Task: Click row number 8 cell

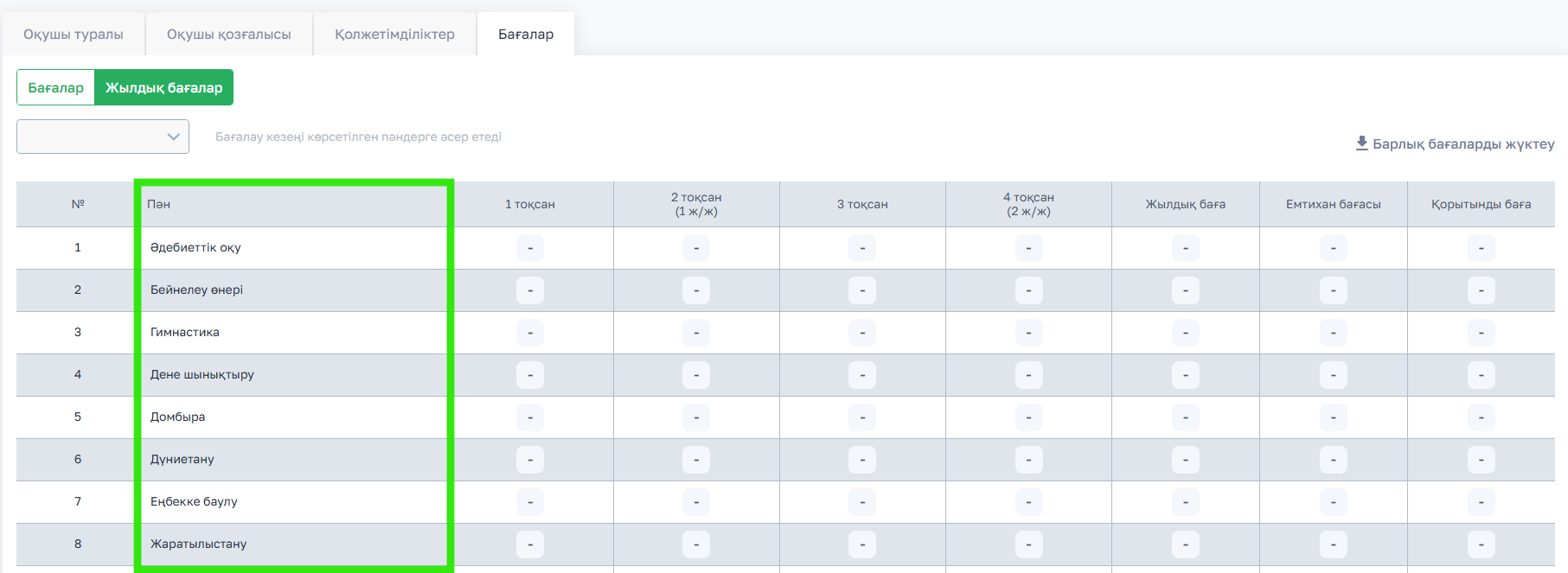Action: (x=78, y=544)
